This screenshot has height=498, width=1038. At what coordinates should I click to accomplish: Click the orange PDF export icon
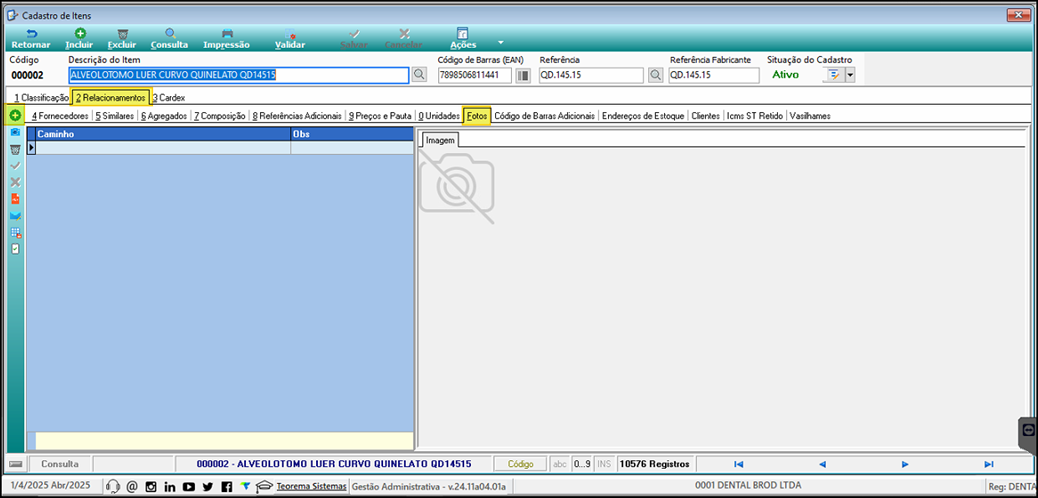coord(16,199)
